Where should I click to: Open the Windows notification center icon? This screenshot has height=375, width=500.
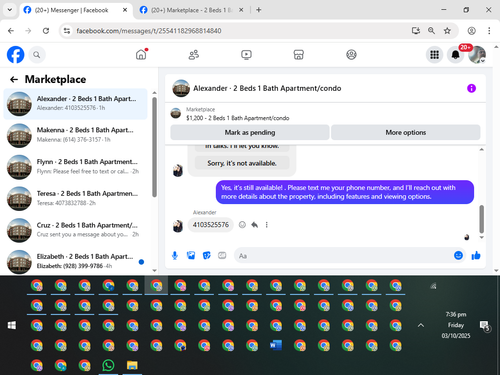pos(484,326)
